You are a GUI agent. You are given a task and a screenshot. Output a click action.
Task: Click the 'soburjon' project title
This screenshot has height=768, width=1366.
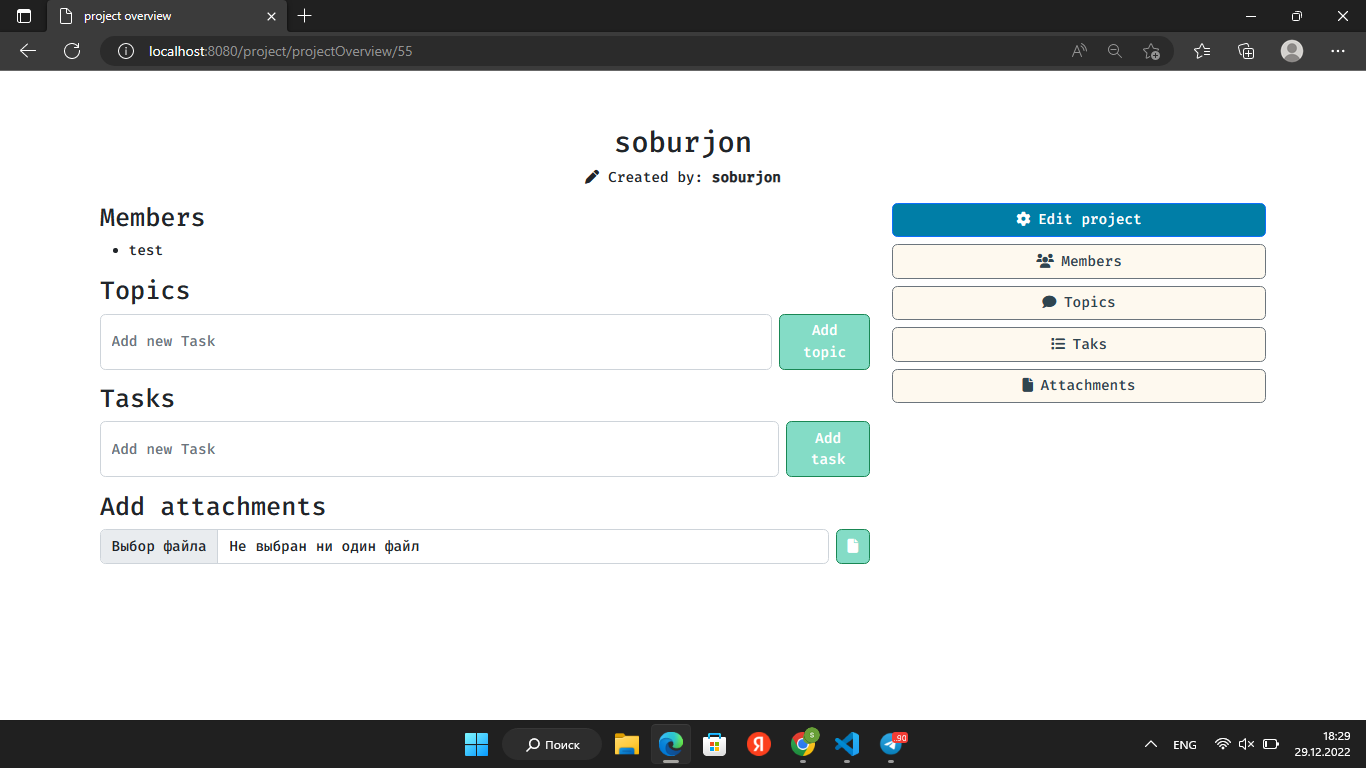[x=683, y=142]
